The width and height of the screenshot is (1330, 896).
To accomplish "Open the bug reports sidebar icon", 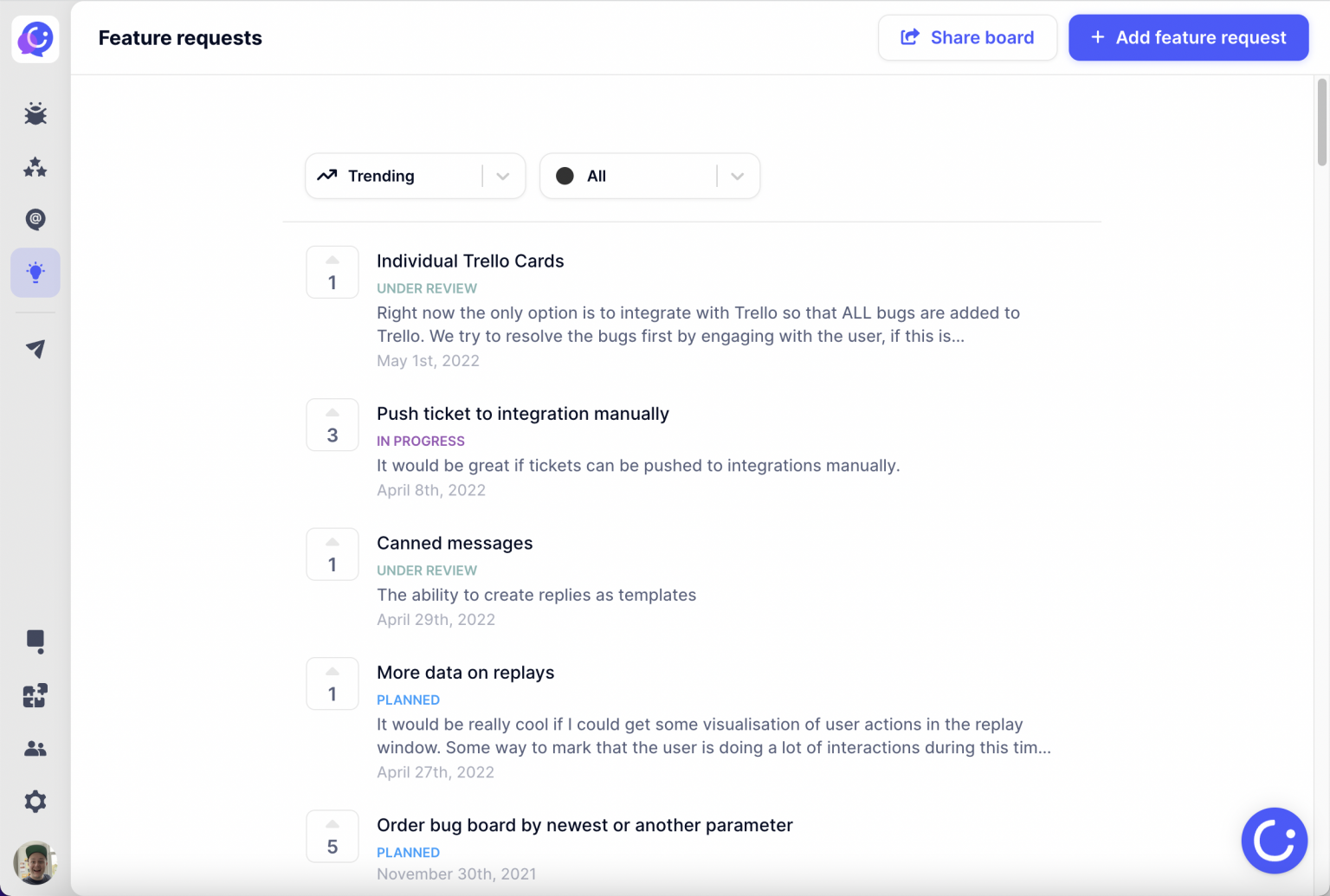I will tap(36, 114).
